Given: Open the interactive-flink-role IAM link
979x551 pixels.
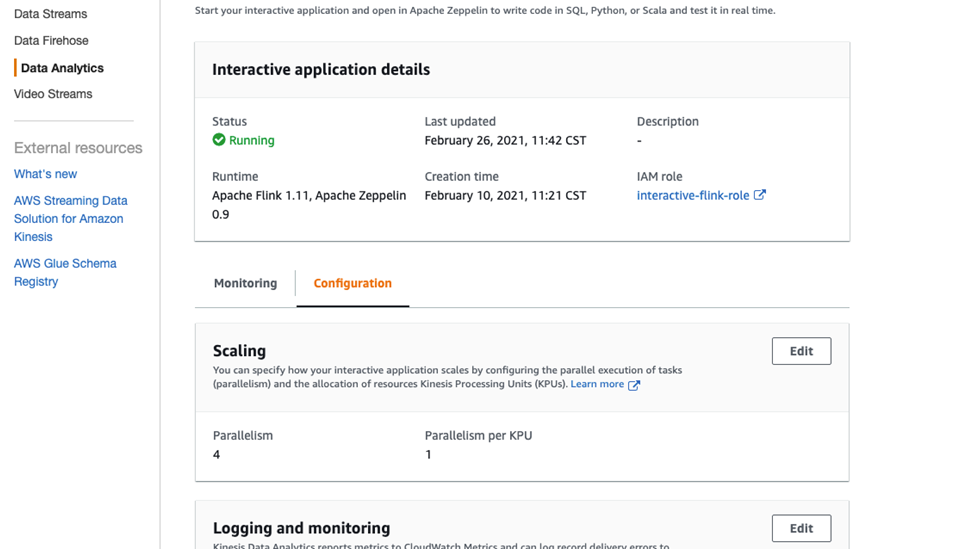Looking at the screenshot, I should (693, 196).
